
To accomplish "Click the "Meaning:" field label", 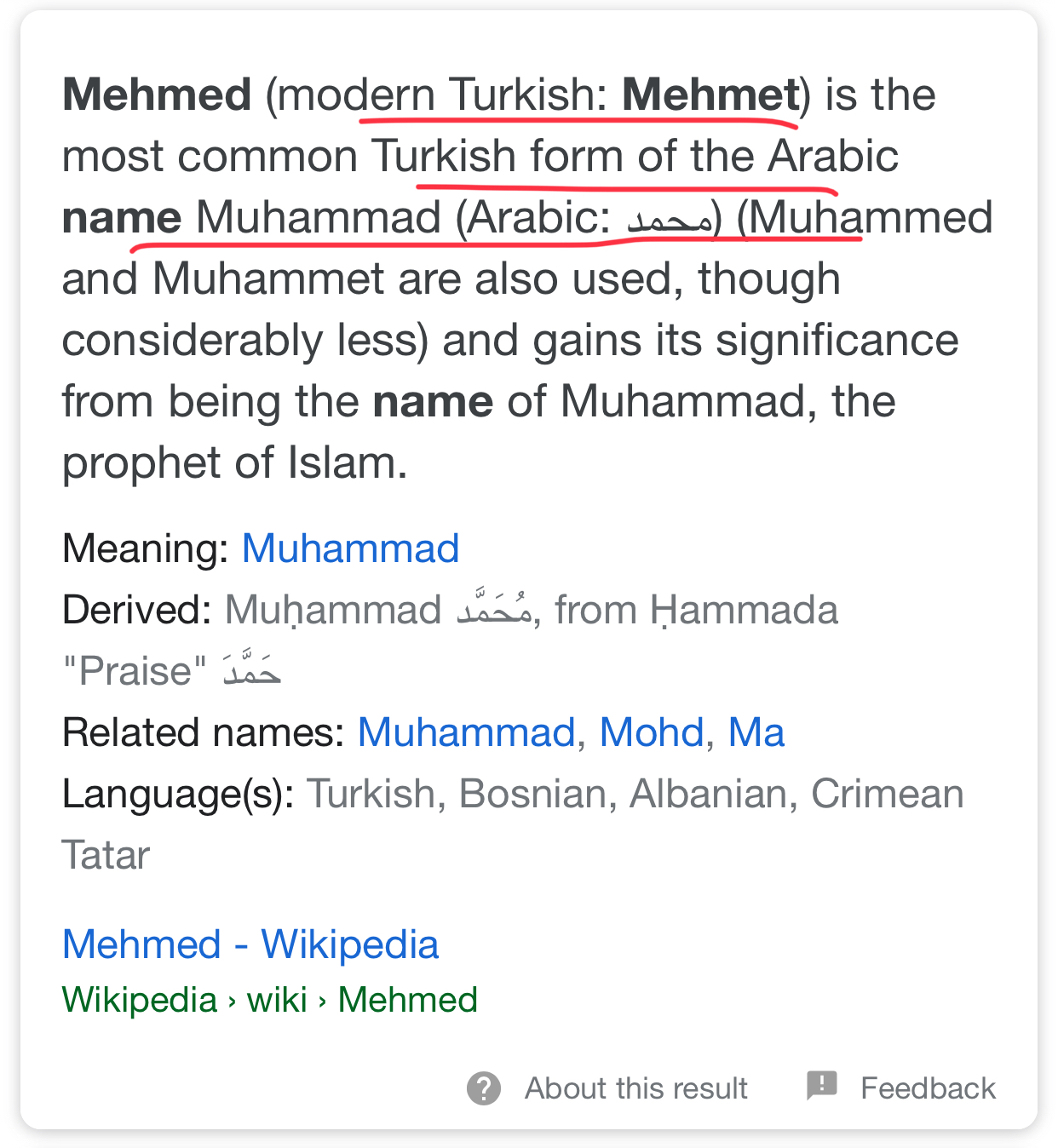I will 146,548.
